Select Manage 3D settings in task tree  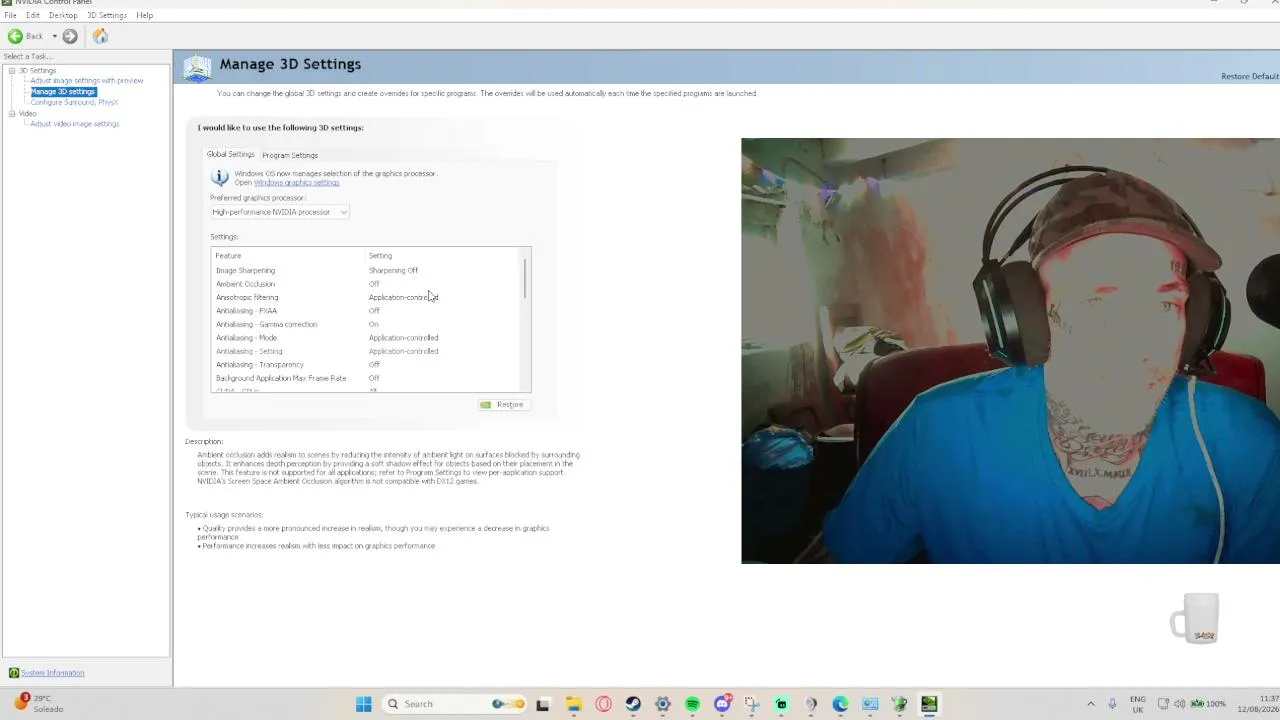click(63, 92)
